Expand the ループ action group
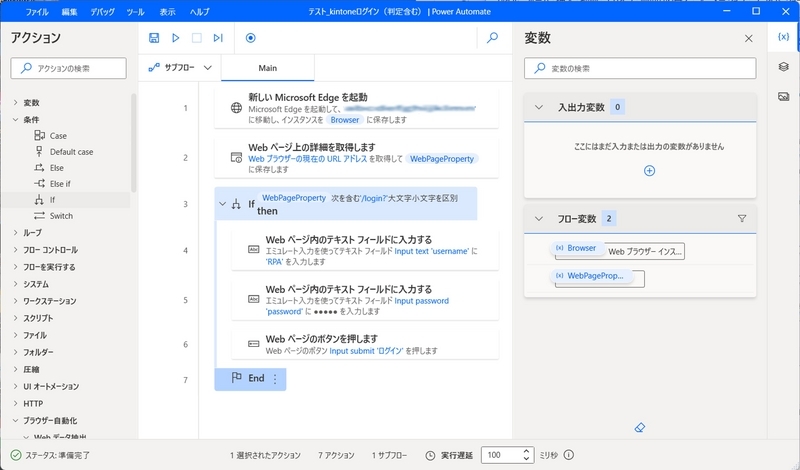Image resolution: width=800 pixels, height=470 pixels. [15, 232]
